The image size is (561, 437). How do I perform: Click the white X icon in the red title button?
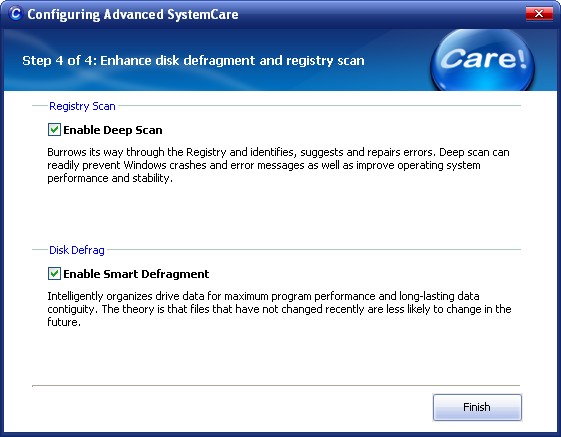539,14
